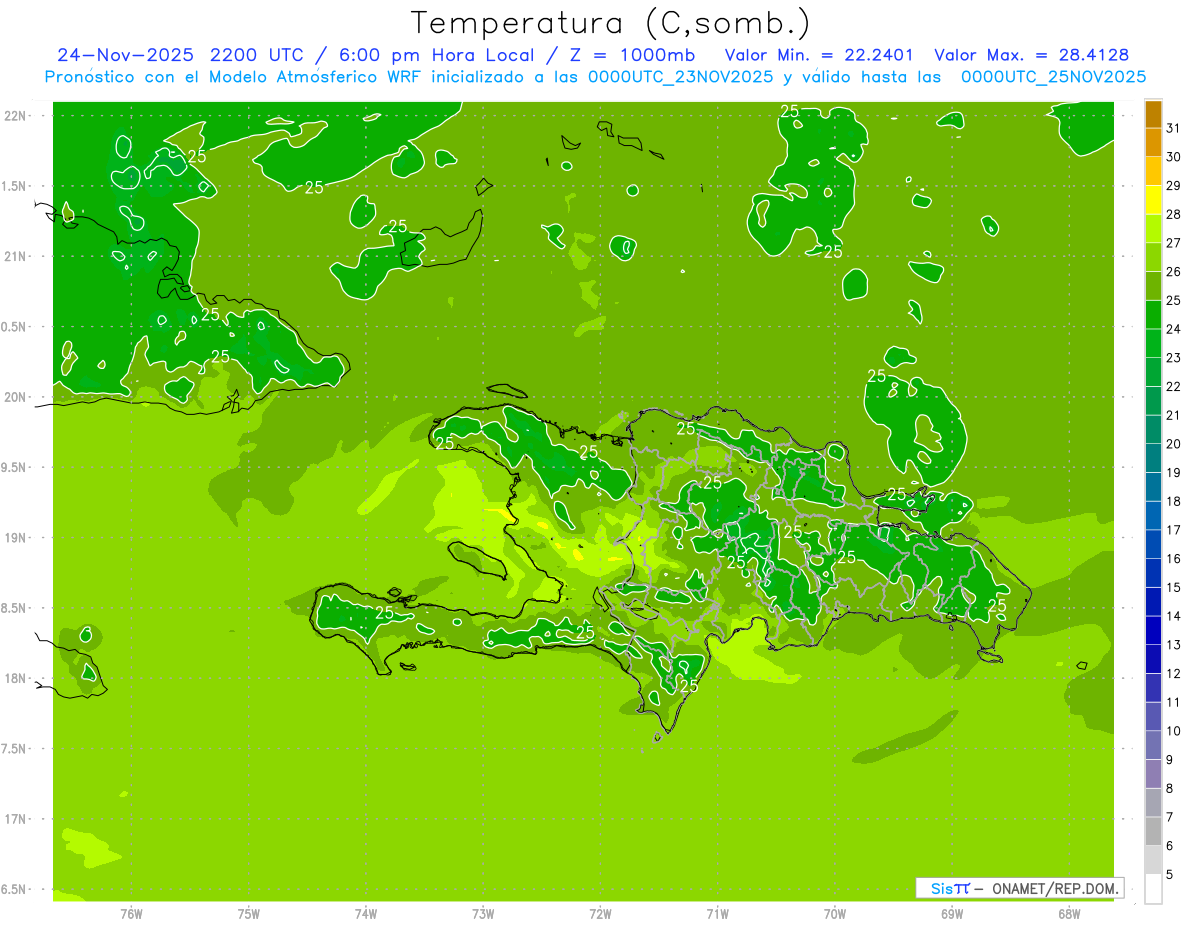Viewport: 1200px width, 927px height.
Task: Click the "68W" longitude axis label
Action: click(1069, 914)
